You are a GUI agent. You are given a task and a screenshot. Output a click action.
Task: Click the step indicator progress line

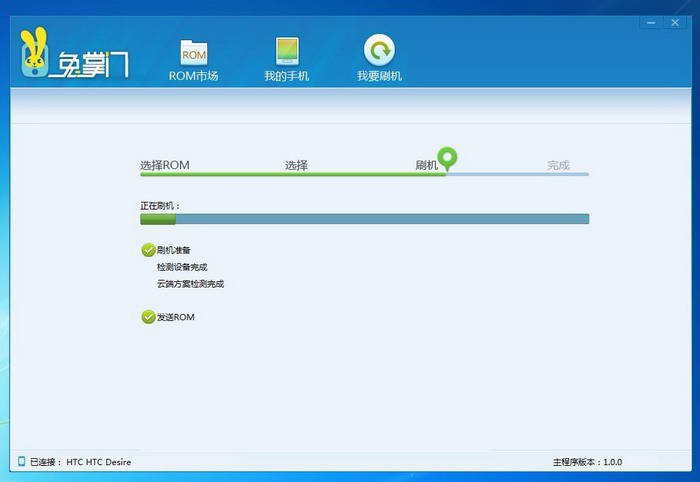click(x=364, y=174)
